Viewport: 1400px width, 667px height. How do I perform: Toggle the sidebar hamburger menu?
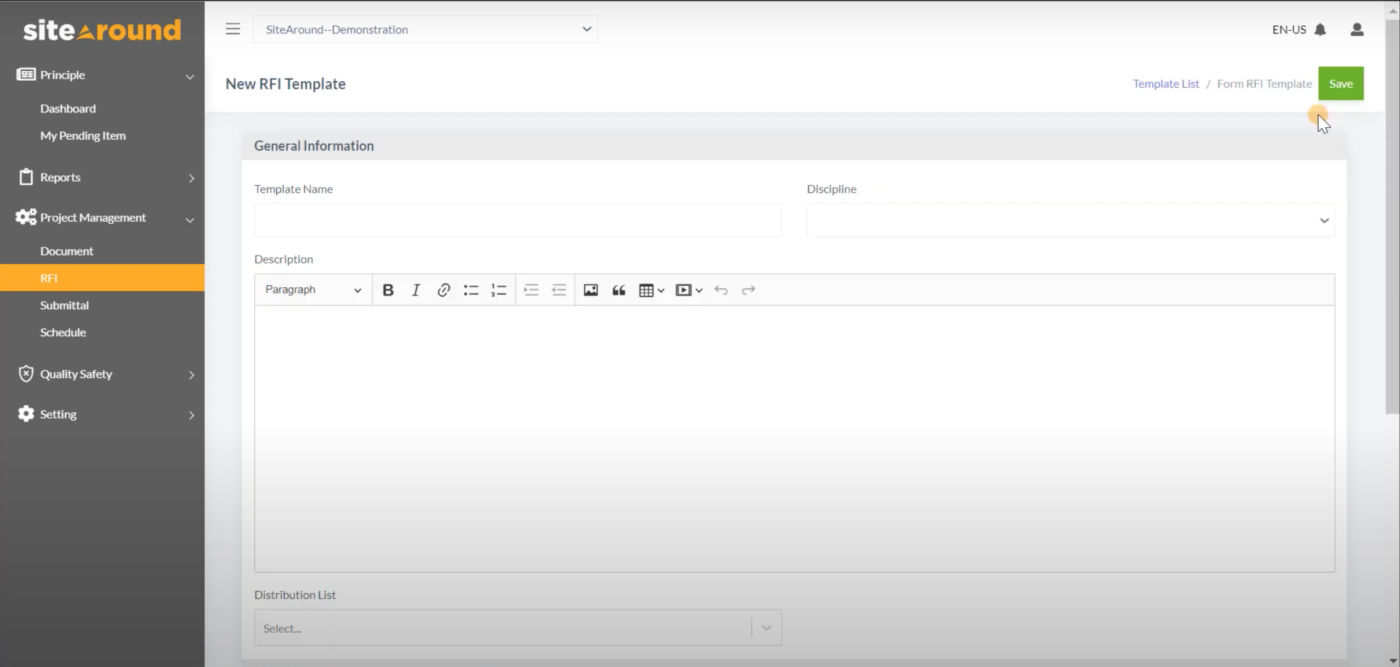click(232, 28)
